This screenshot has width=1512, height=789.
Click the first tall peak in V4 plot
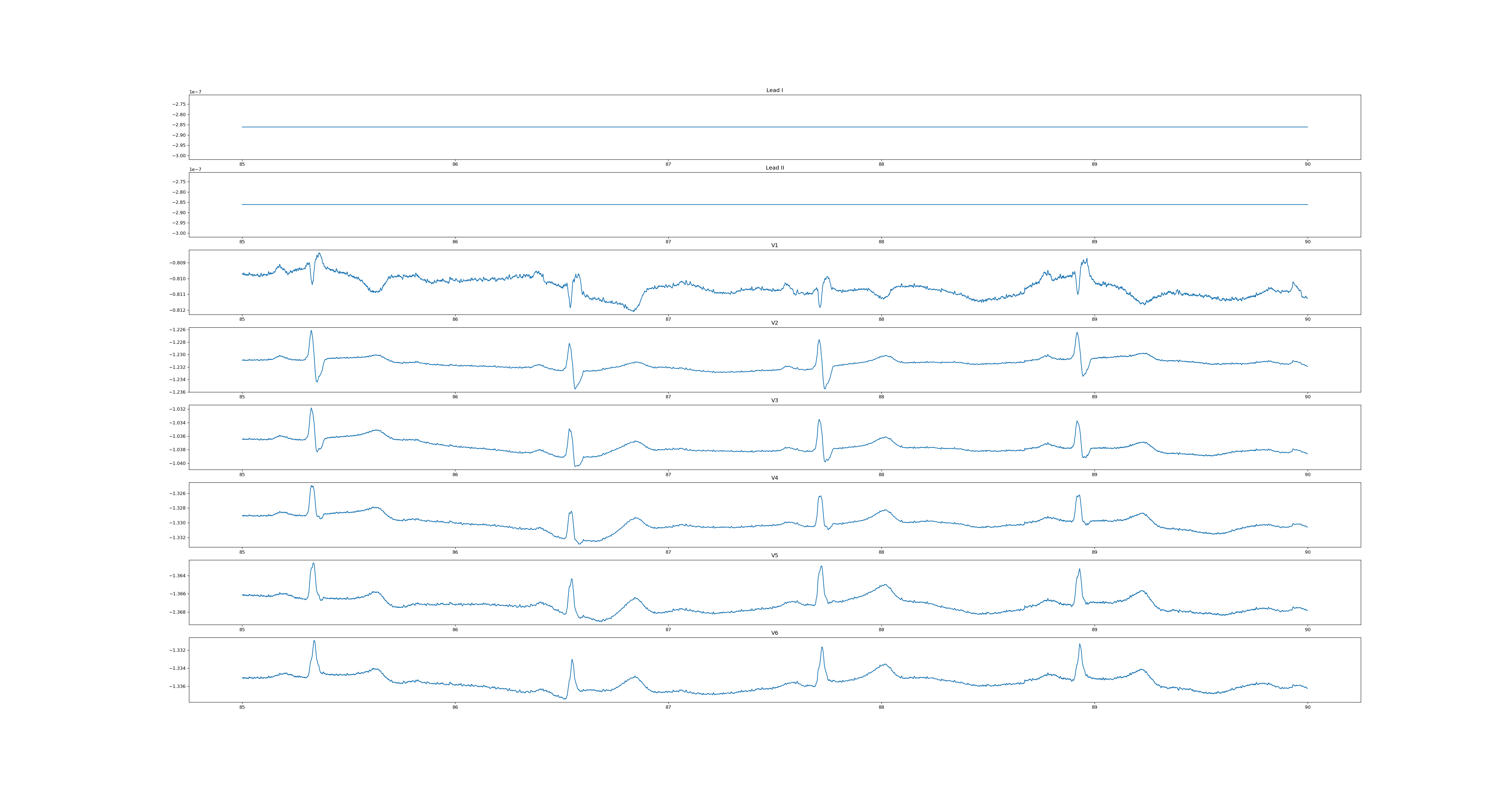click(x=312, y=487)
